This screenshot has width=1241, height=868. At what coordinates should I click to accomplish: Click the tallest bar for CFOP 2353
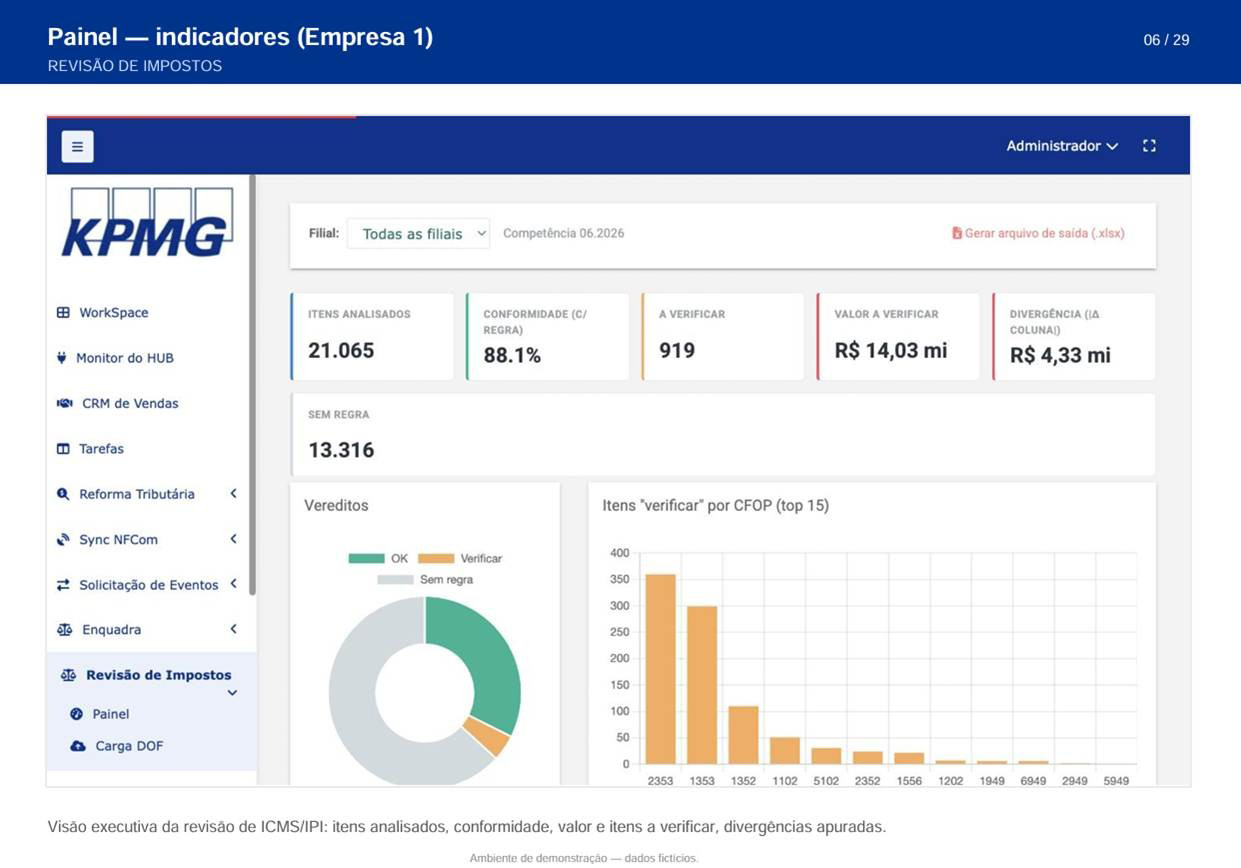pyautogui.click(x=660, y=669)
